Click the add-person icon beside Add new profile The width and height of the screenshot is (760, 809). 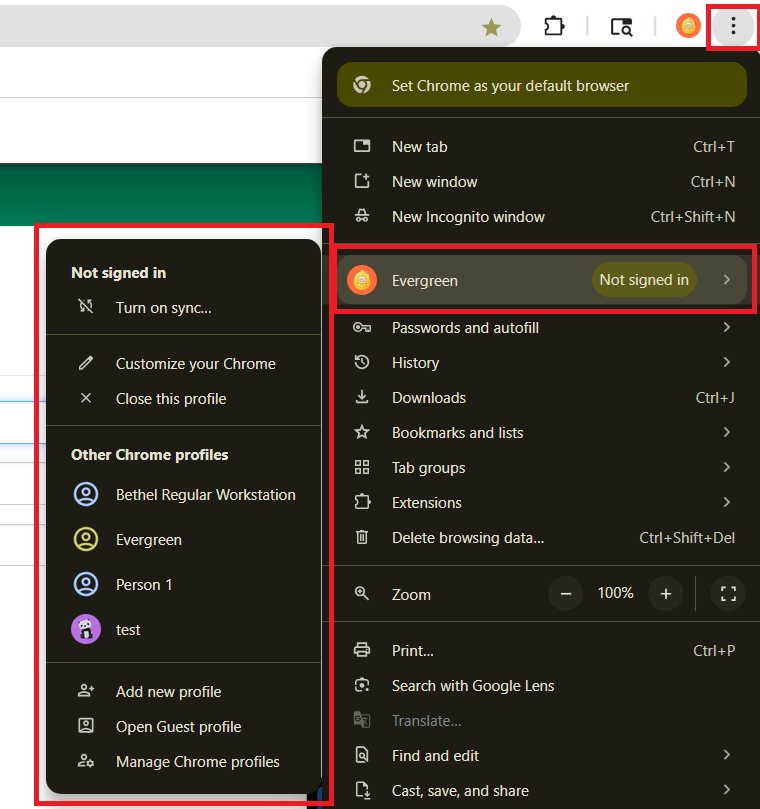coord(86,691)
